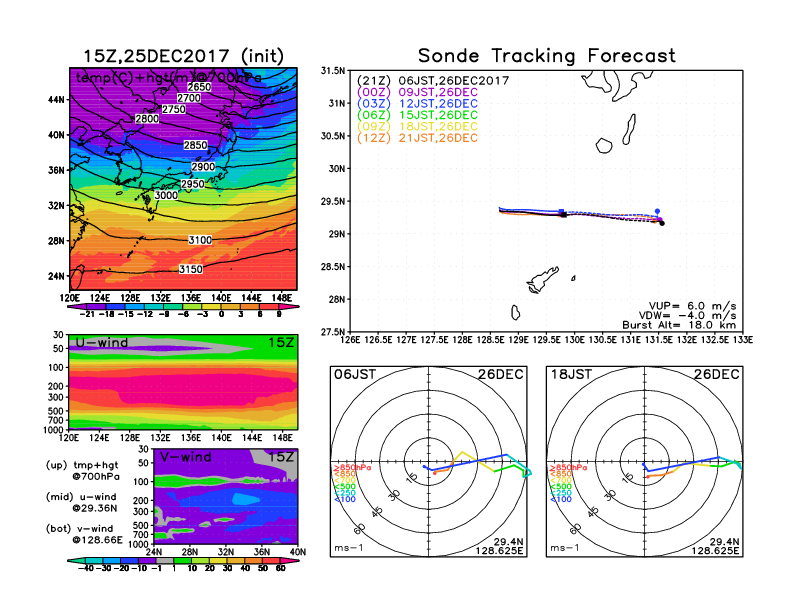This screenshot has width=792, height=612.
Task: Click the 2800 height contour label
Action: (x=147, y=119)
